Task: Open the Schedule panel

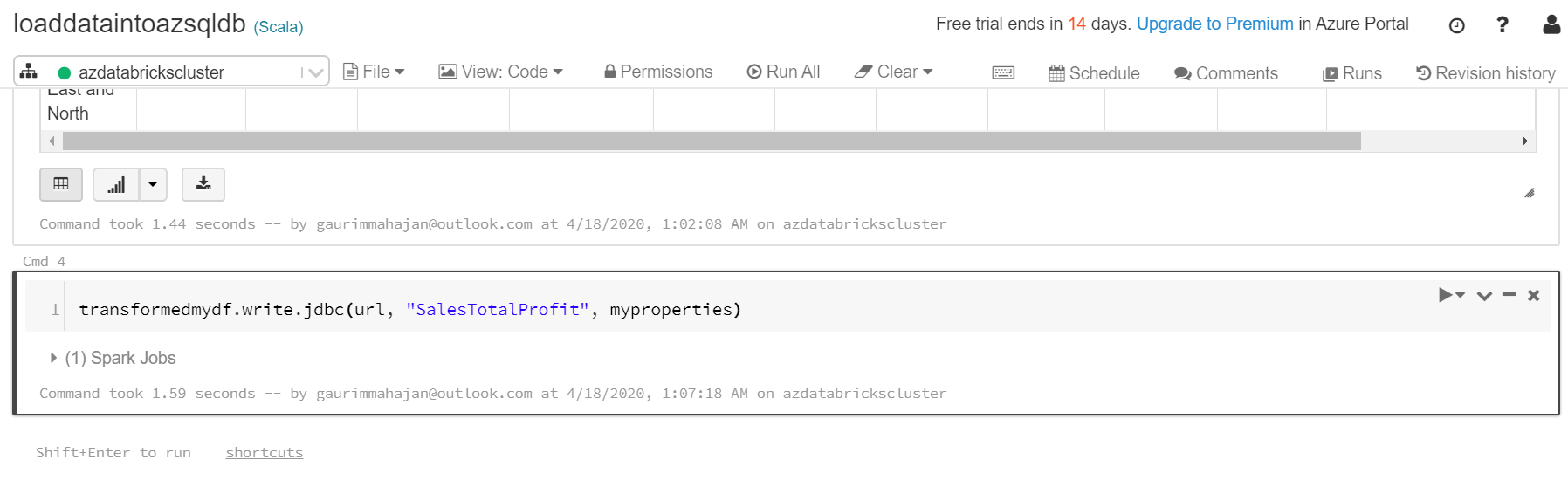Action: pos(1094,73)
